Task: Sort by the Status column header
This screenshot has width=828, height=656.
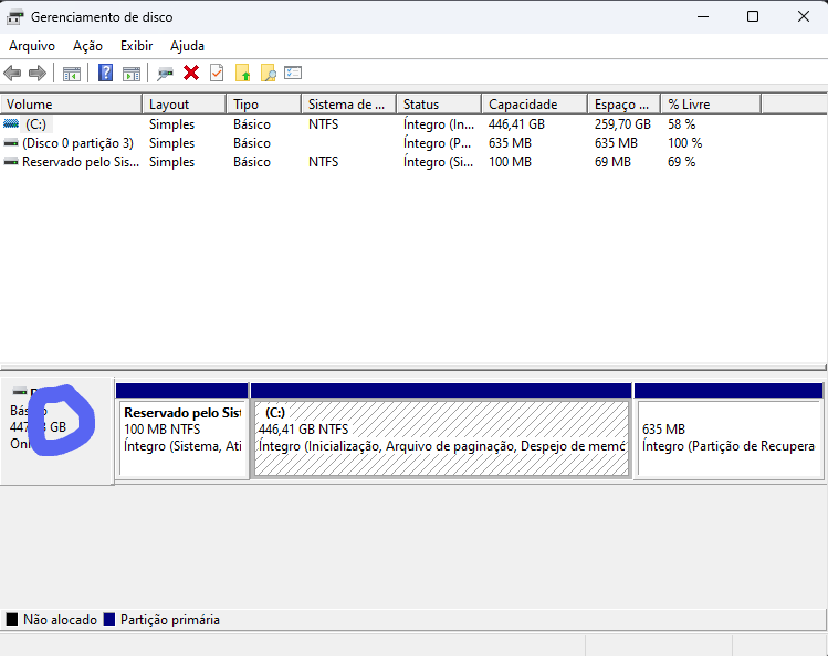Action: point(439,104)
